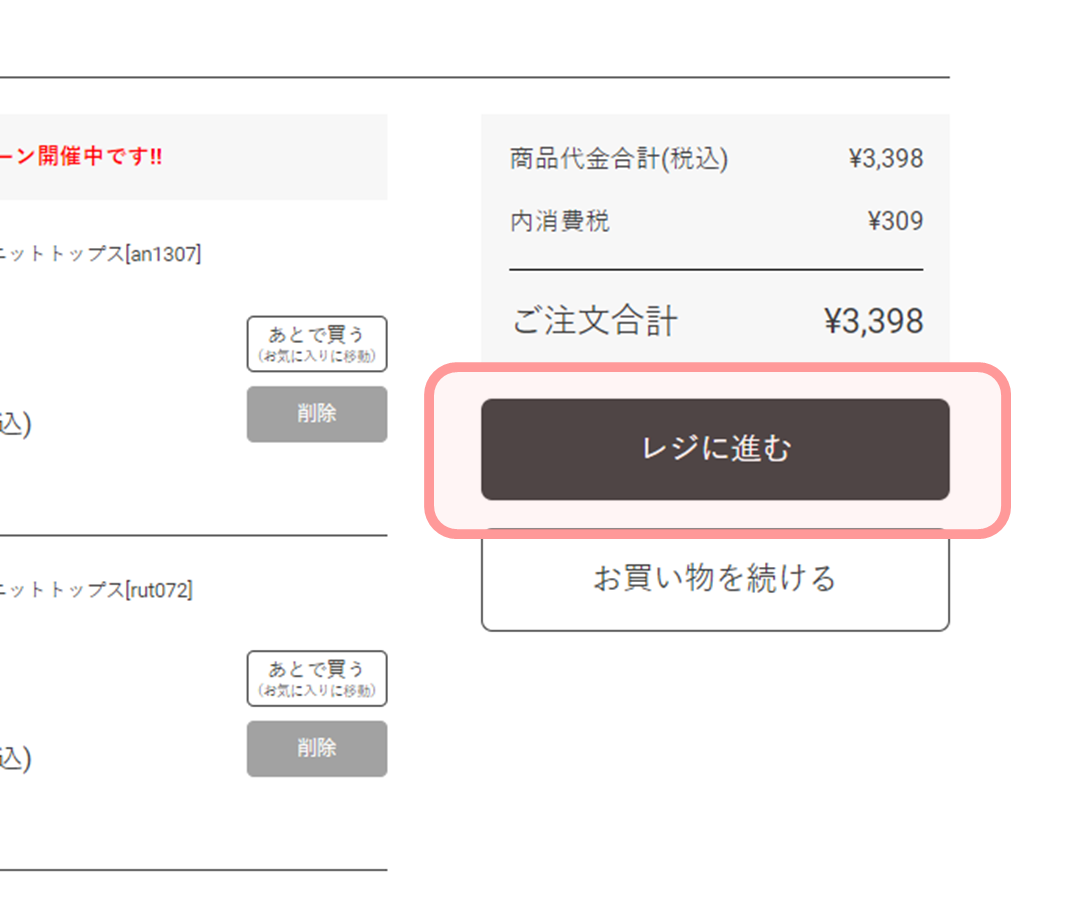Click the 内消費税 label in summary
This screenshot has height=924, width=1078.
coord(560,221)
